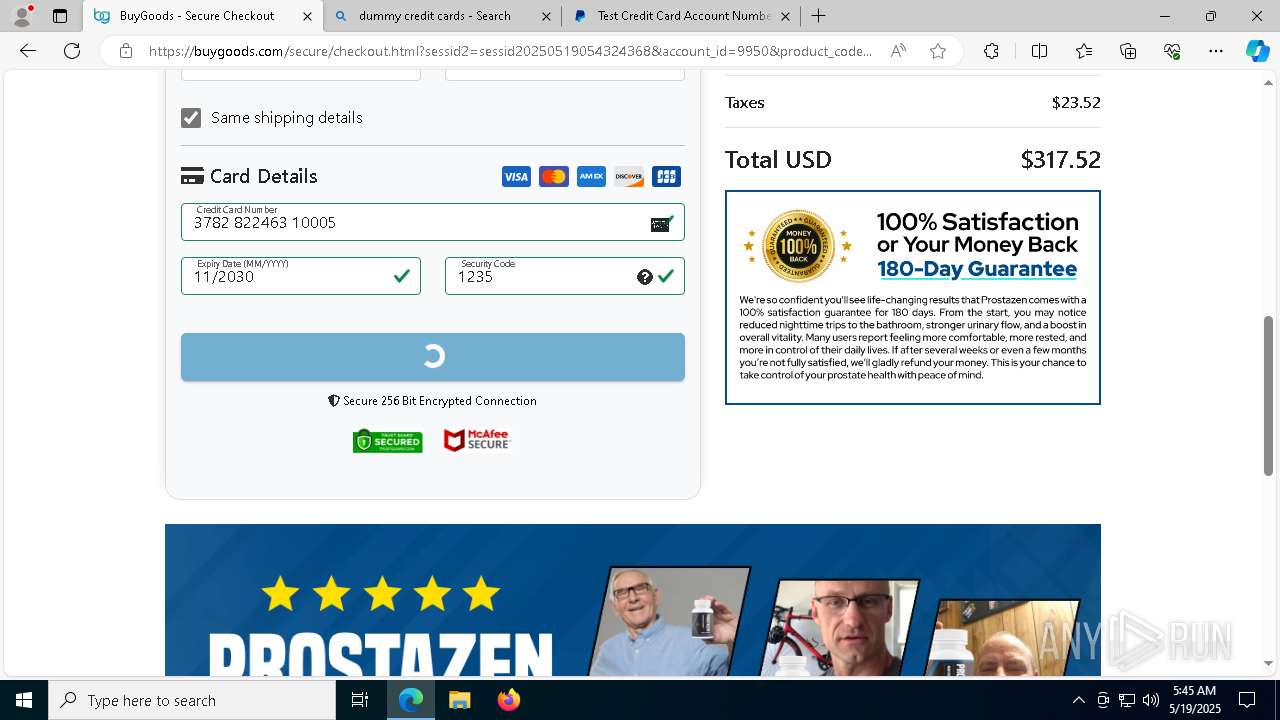The height and width of the screenshot is (720, 1280).
Task: Click the Discover card icon
Action: 629,177
